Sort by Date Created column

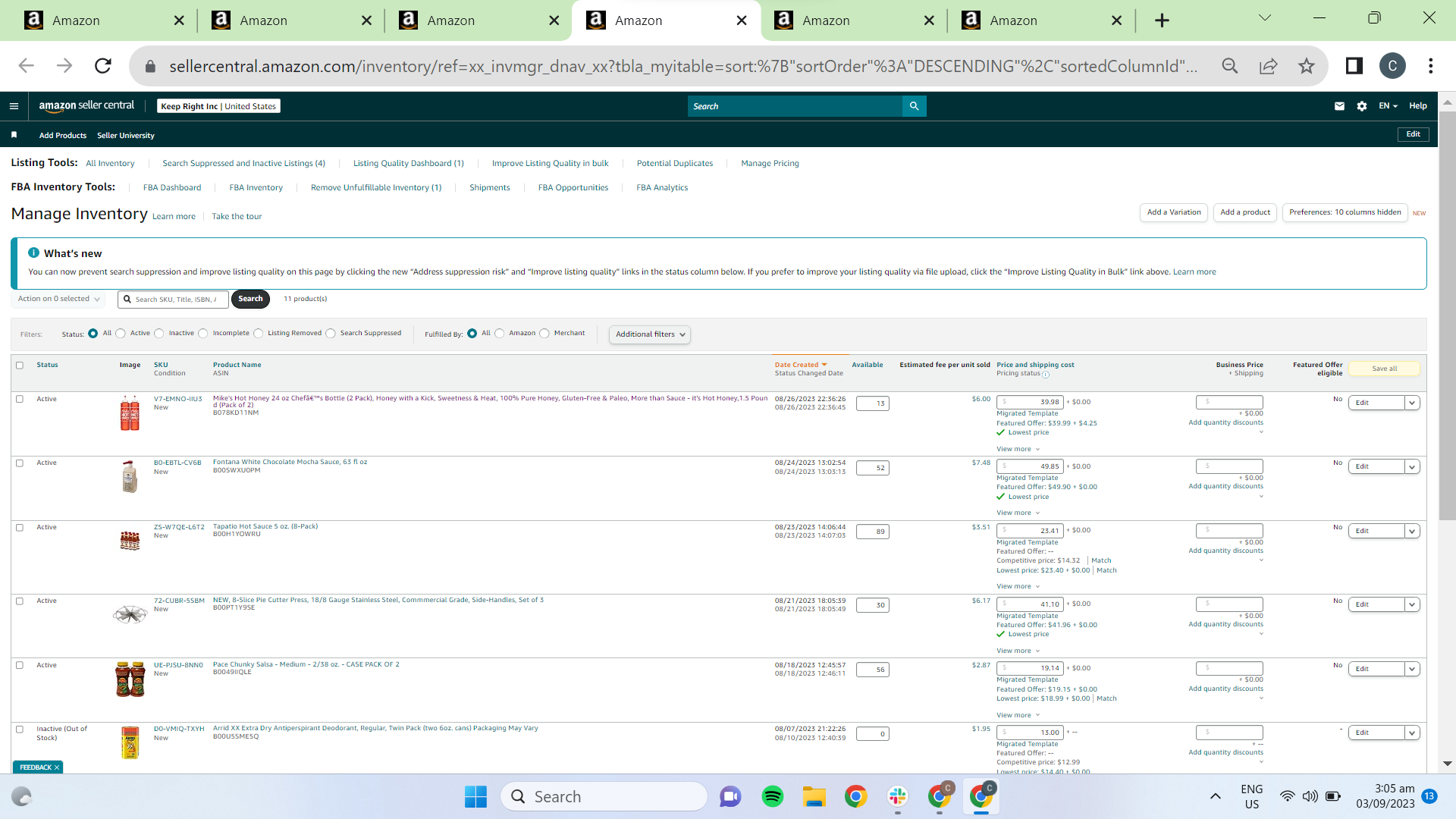[800, 366]
